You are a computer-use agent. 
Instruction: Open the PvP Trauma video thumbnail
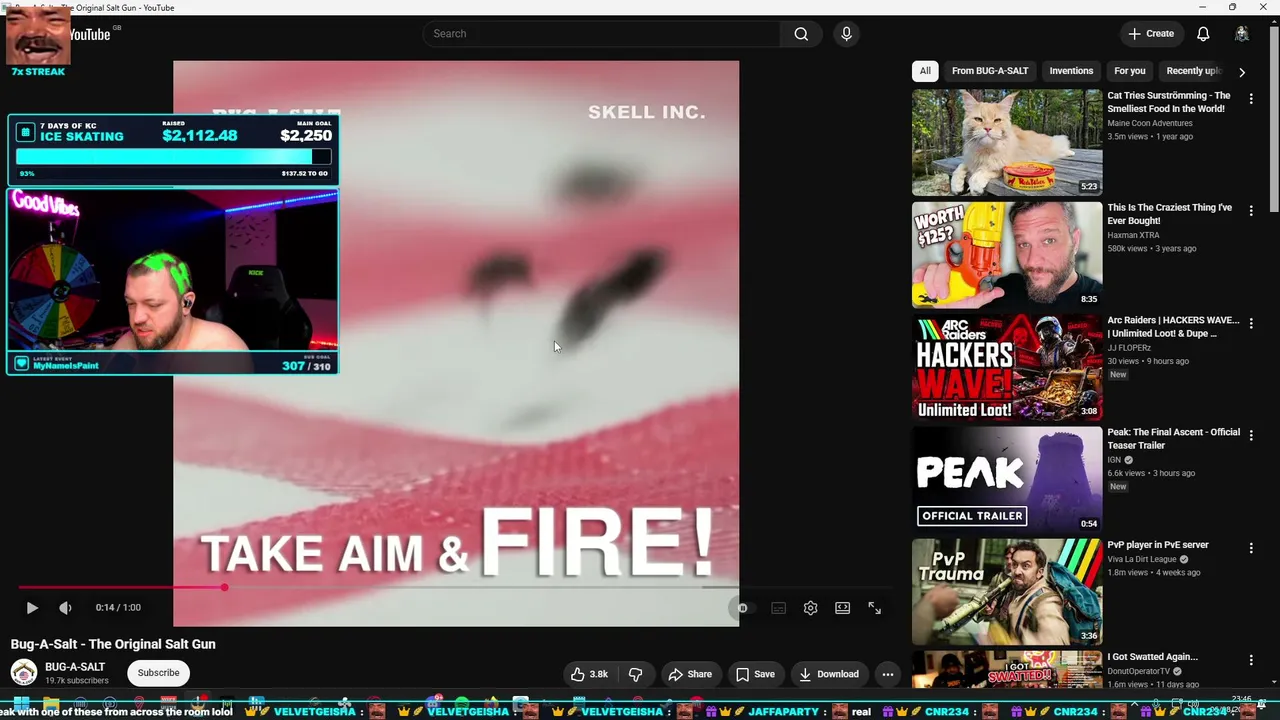coord(1007,591)
